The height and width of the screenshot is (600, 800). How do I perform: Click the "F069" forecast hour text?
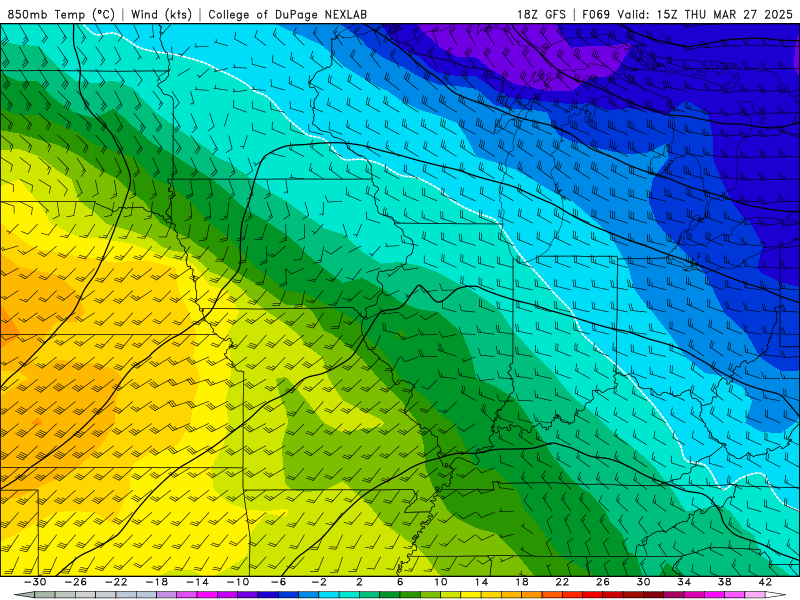[596, 14]
